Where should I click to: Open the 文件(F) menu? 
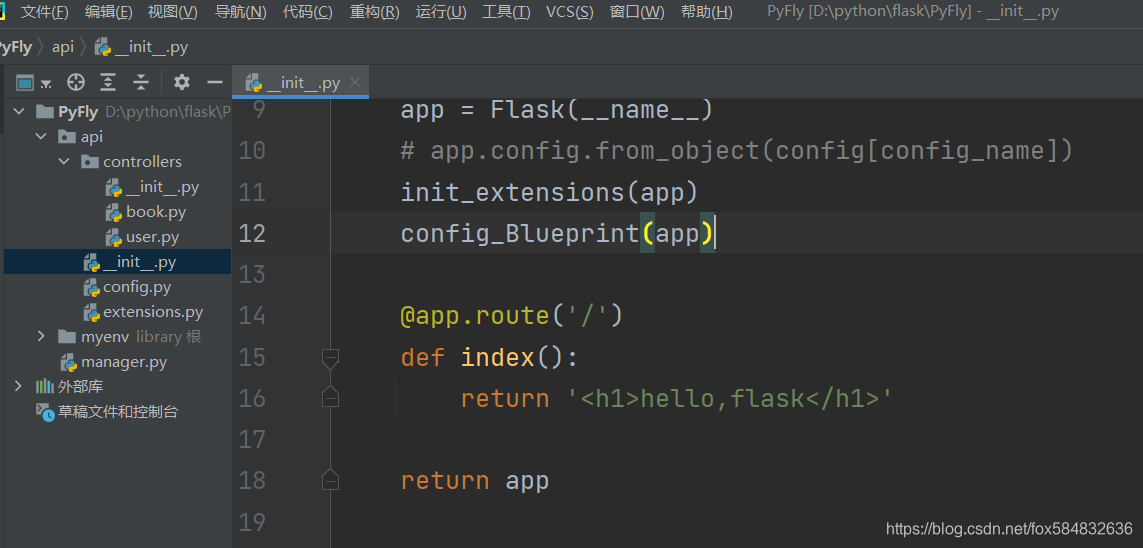(x=44, y=12)
